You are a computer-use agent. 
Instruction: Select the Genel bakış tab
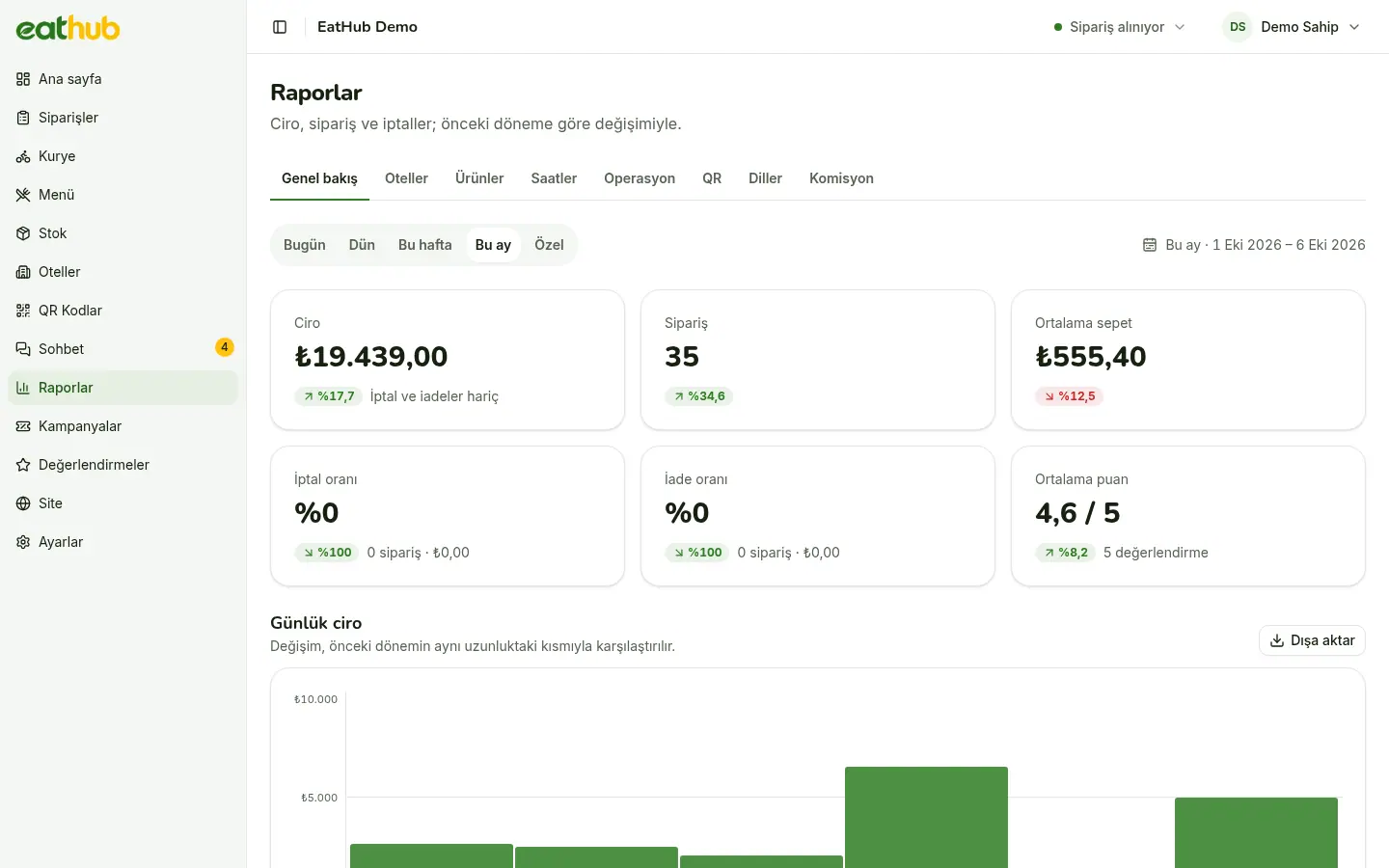[x=319, y=178]
